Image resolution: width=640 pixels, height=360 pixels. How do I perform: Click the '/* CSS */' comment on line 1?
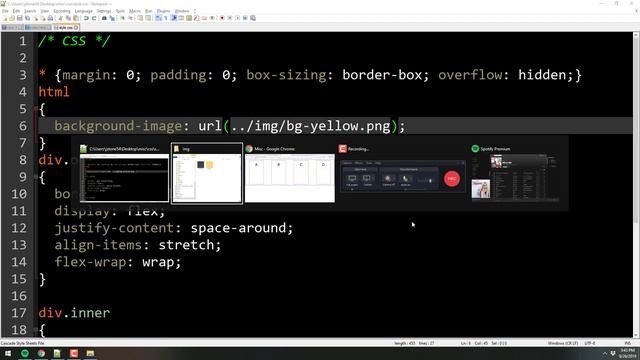coord(74,41)
